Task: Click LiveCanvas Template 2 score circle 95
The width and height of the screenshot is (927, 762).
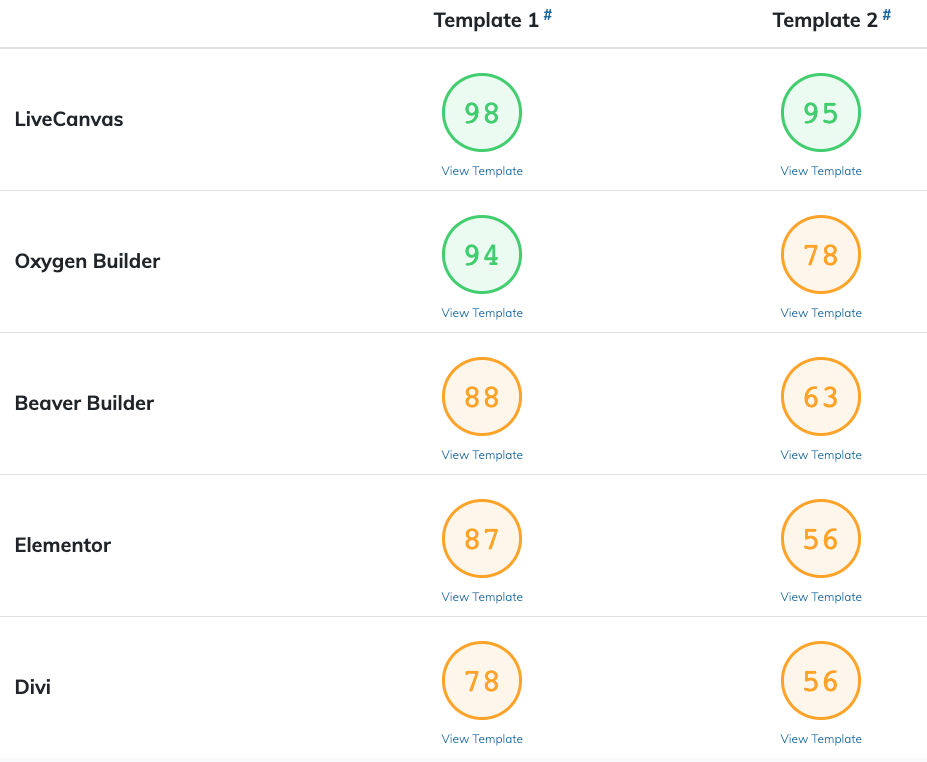Action: coord(821,112)
